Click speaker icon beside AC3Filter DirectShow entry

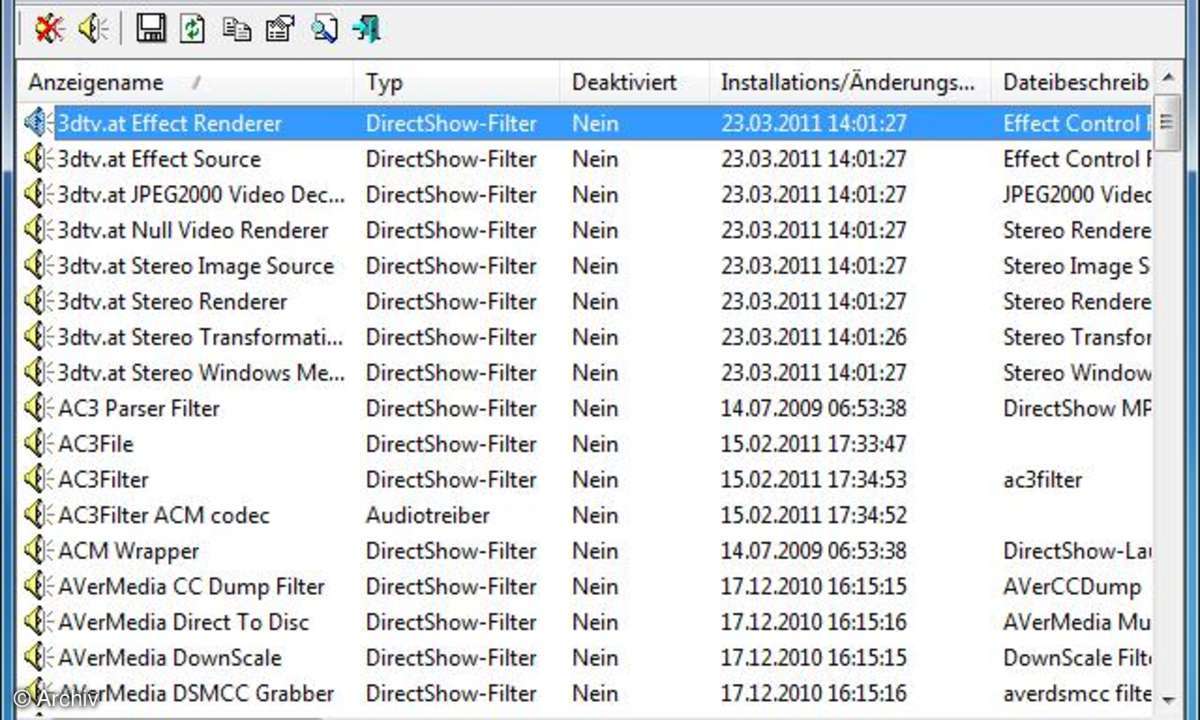37,480
